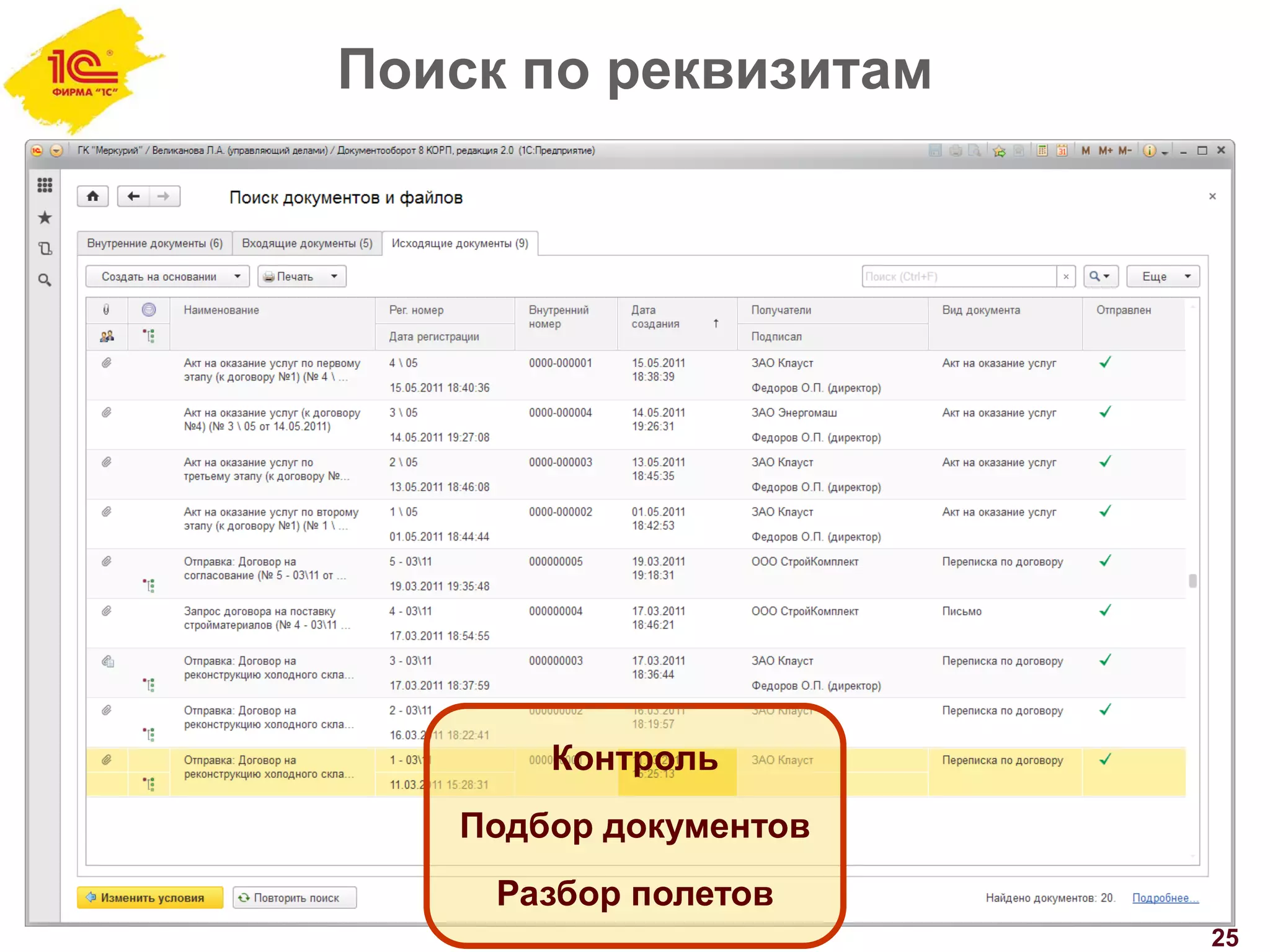The image size is (1270, 952).
Task: Click the people icon in table header
Action: pyautogui.click(x=107, y=336)
